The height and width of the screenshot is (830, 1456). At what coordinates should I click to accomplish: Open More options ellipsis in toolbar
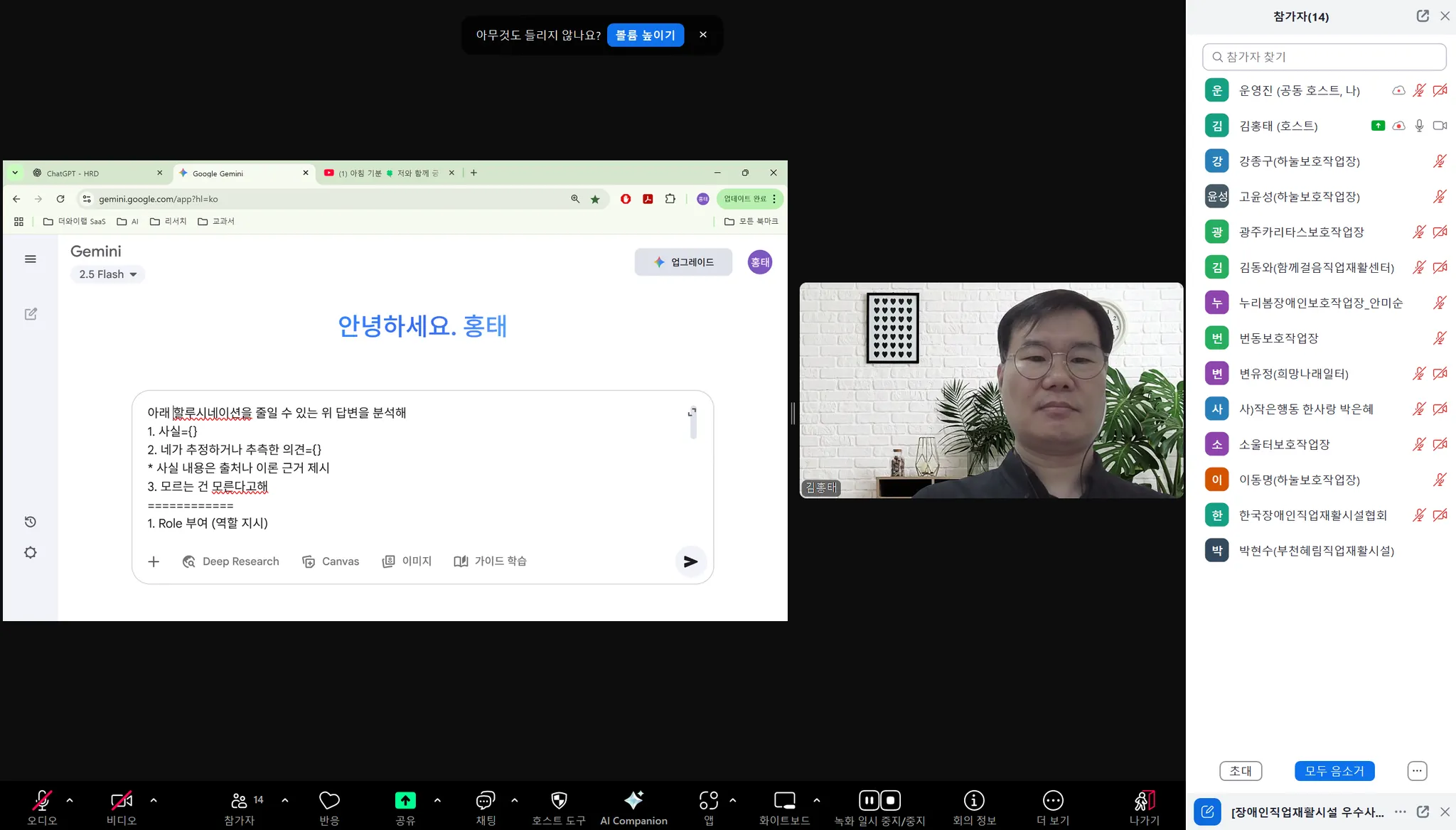(1053, 807)
